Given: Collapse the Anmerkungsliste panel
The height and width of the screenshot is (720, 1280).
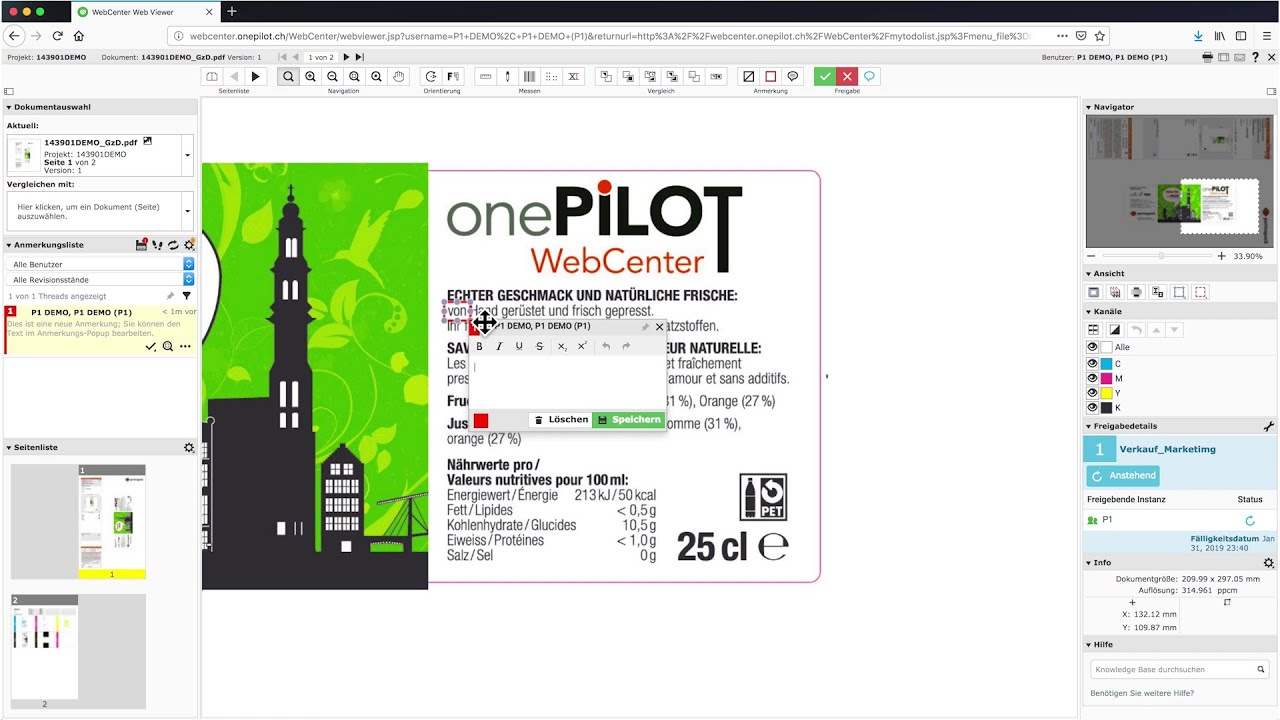Looking at the screenshot, I should (x=9, y=245).
